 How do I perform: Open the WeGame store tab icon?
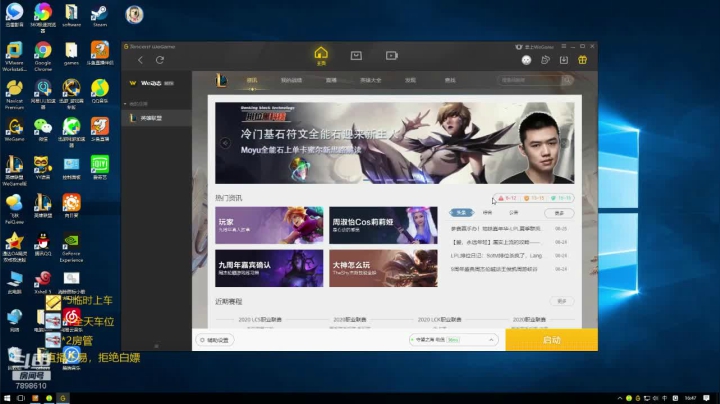pyautogui.click(x=356, y=56)
